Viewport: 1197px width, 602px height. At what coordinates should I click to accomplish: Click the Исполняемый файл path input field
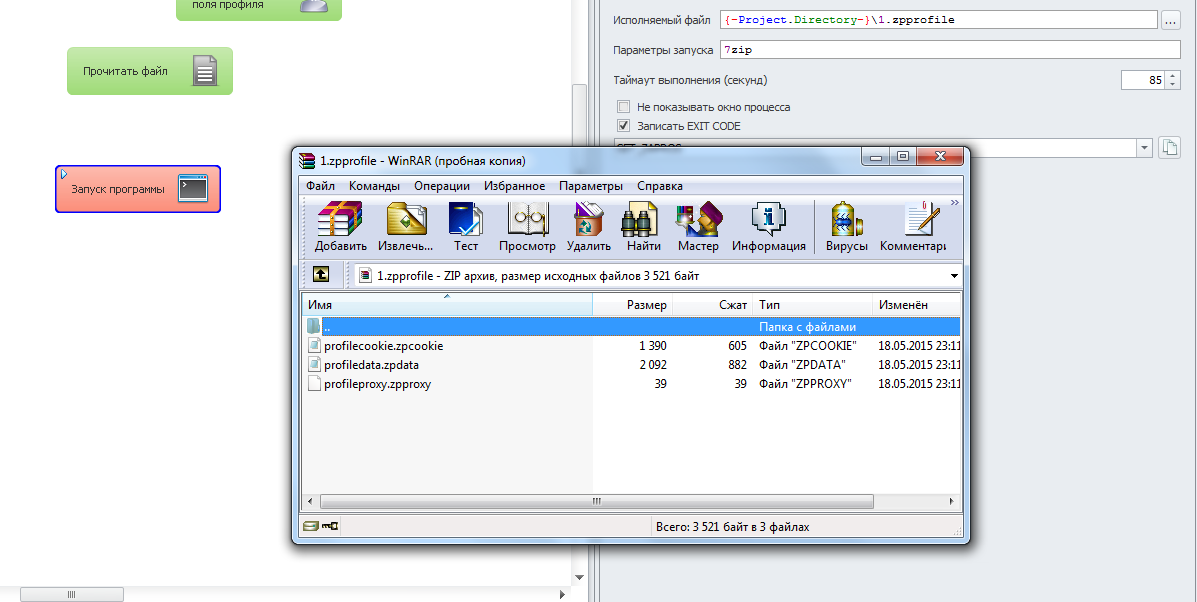(938, 20)
